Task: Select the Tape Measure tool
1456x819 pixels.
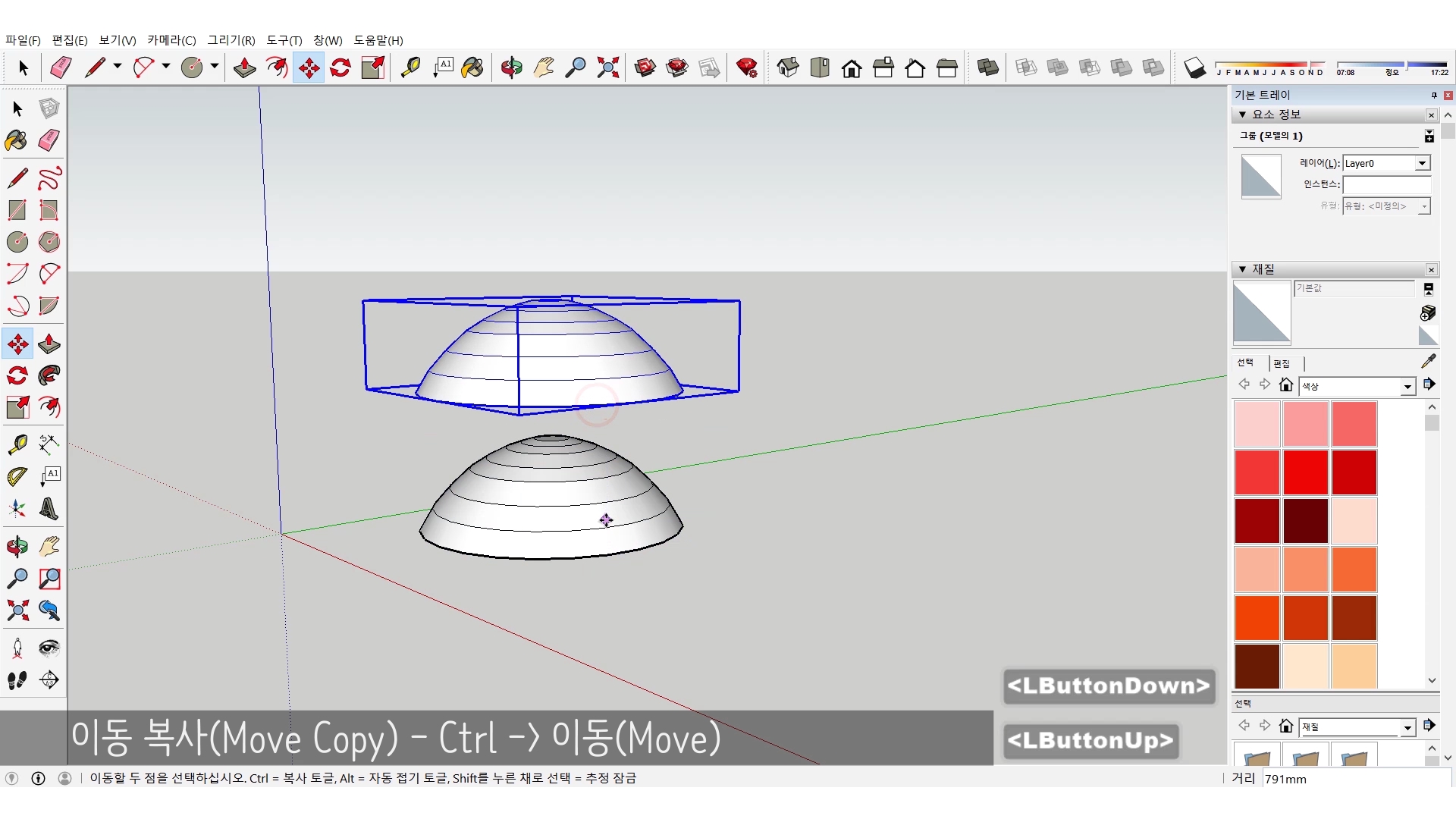Action: [x=410, y=67]
